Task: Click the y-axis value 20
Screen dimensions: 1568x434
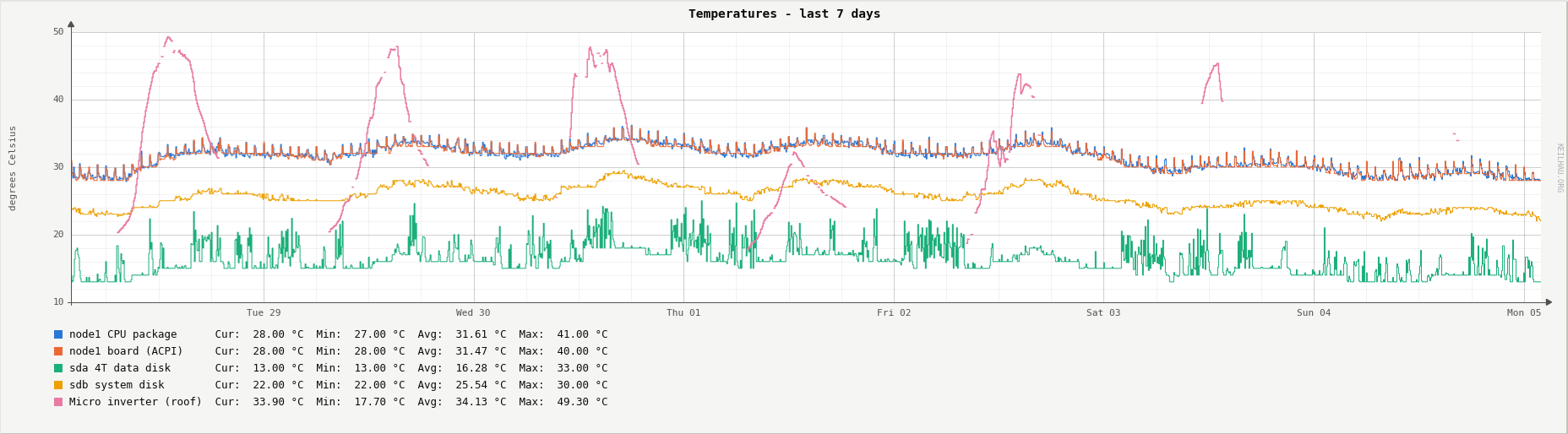Action: 58,235
